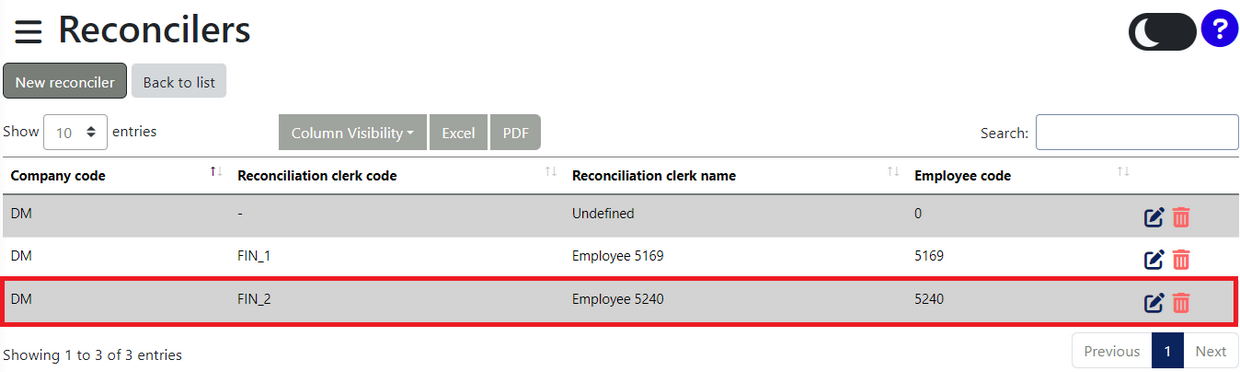The width and height of the screenshot is (1240, 372).
Task: Open the Show entries count dropdown
Action: pyautogui.click(x=75, y=132)
